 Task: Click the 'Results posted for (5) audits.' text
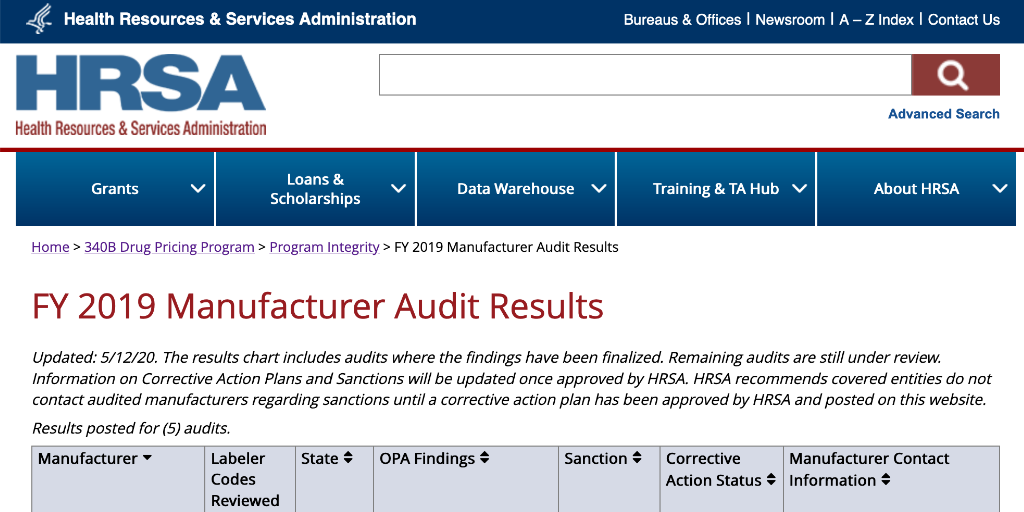[x=131, y=428]
